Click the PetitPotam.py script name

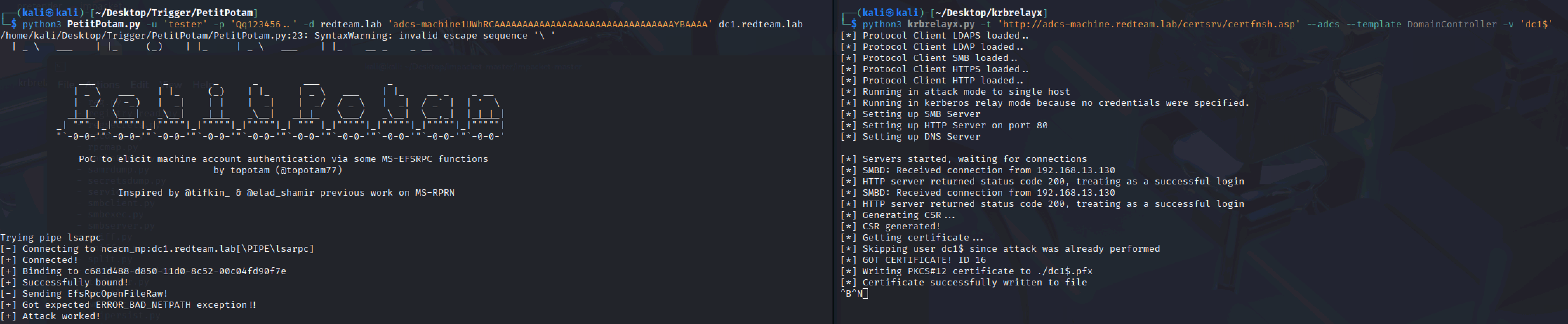104,24
